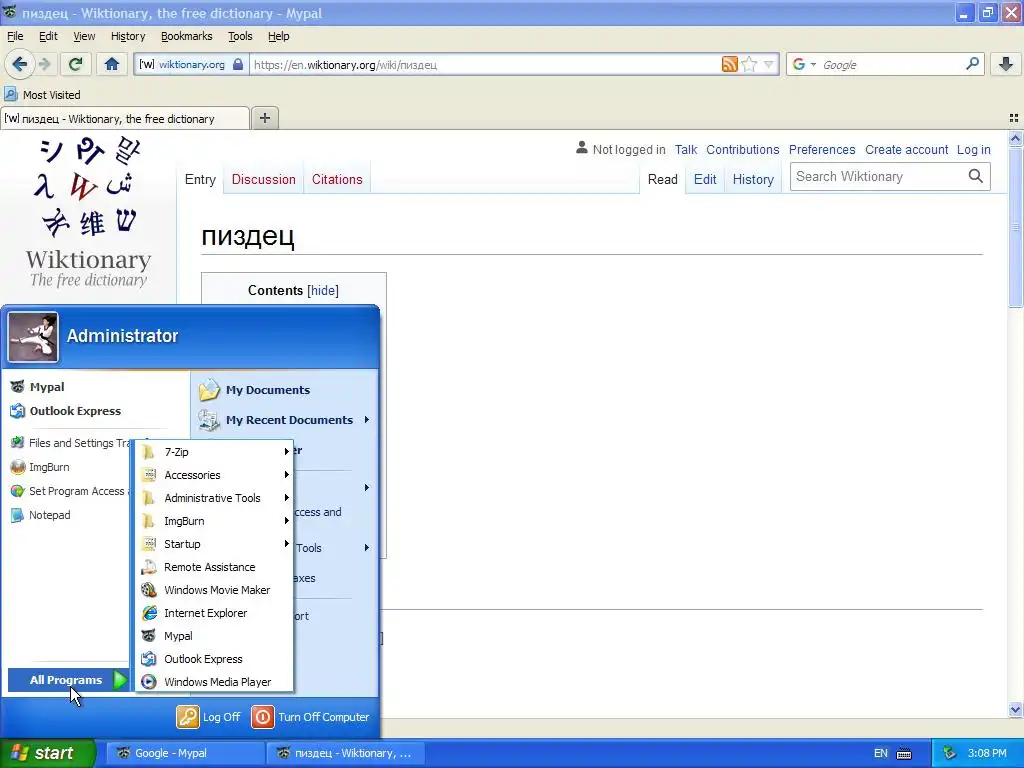Open address bar history dropdown arrow
The width and height of the screenshot is (1024, 768).
769,64
